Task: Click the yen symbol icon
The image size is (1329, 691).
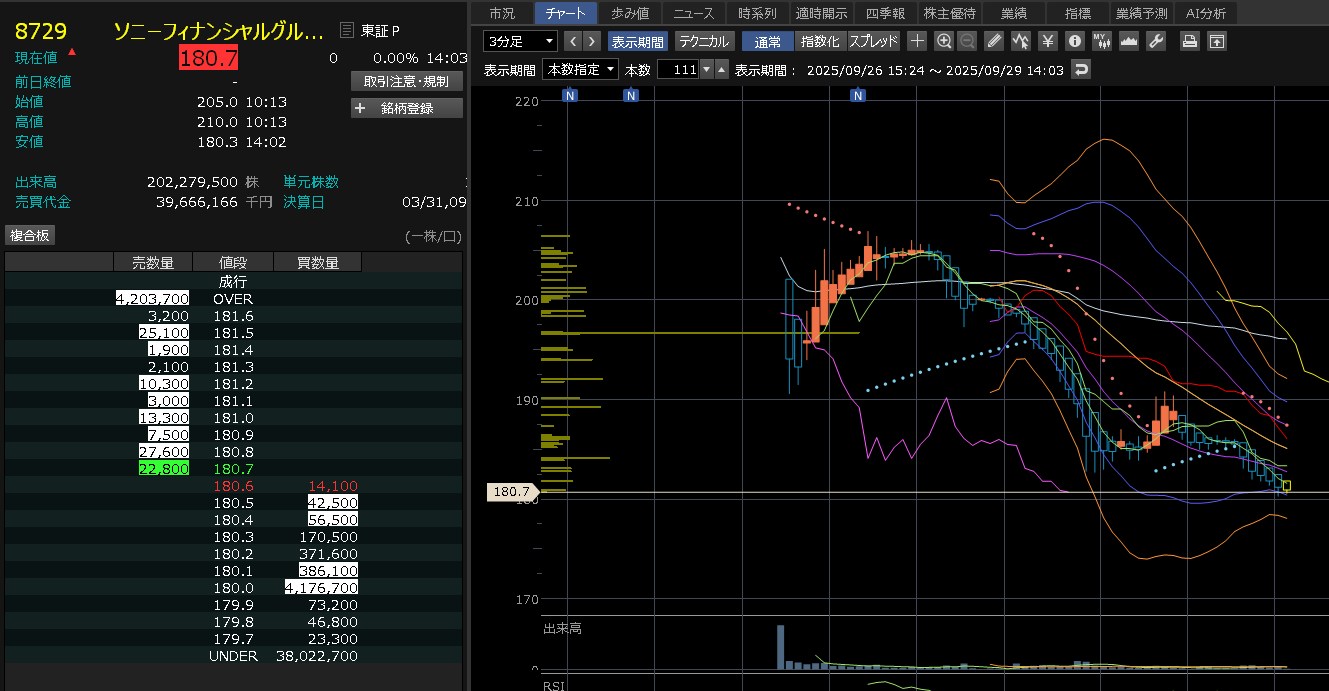Action: (x=1047, y=41)
